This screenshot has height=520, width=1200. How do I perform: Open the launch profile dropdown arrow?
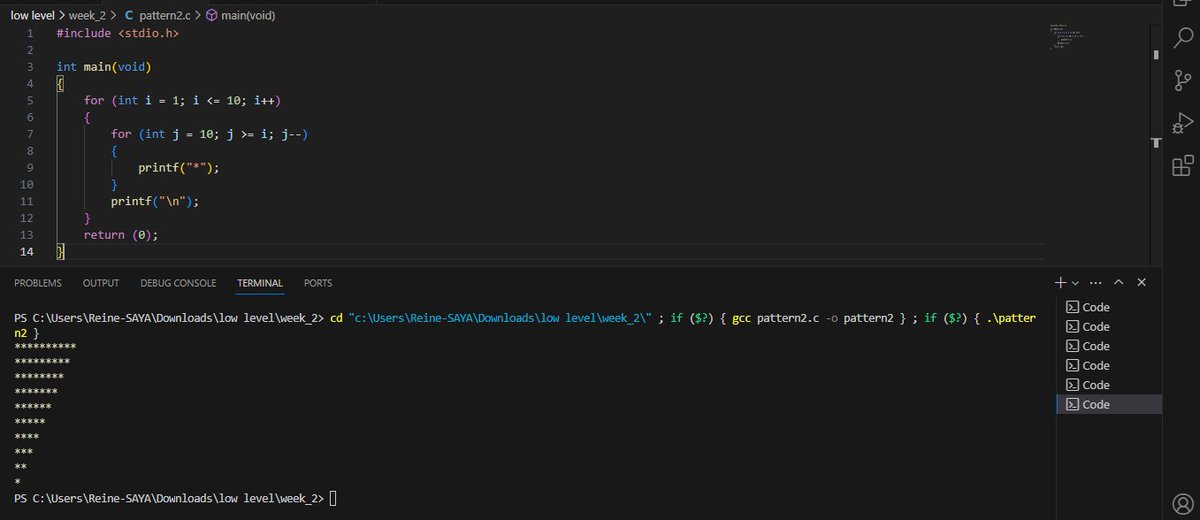pyautogui.click(x=1075, y=283)
